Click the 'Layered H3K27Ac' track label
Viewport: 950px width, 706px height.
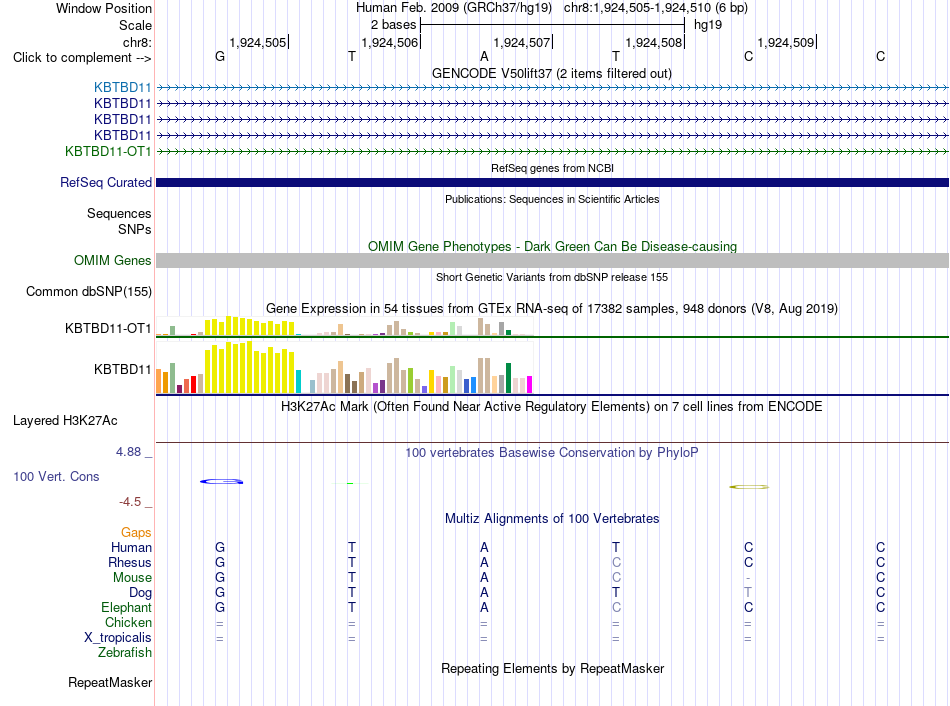[x=65, y=421]
